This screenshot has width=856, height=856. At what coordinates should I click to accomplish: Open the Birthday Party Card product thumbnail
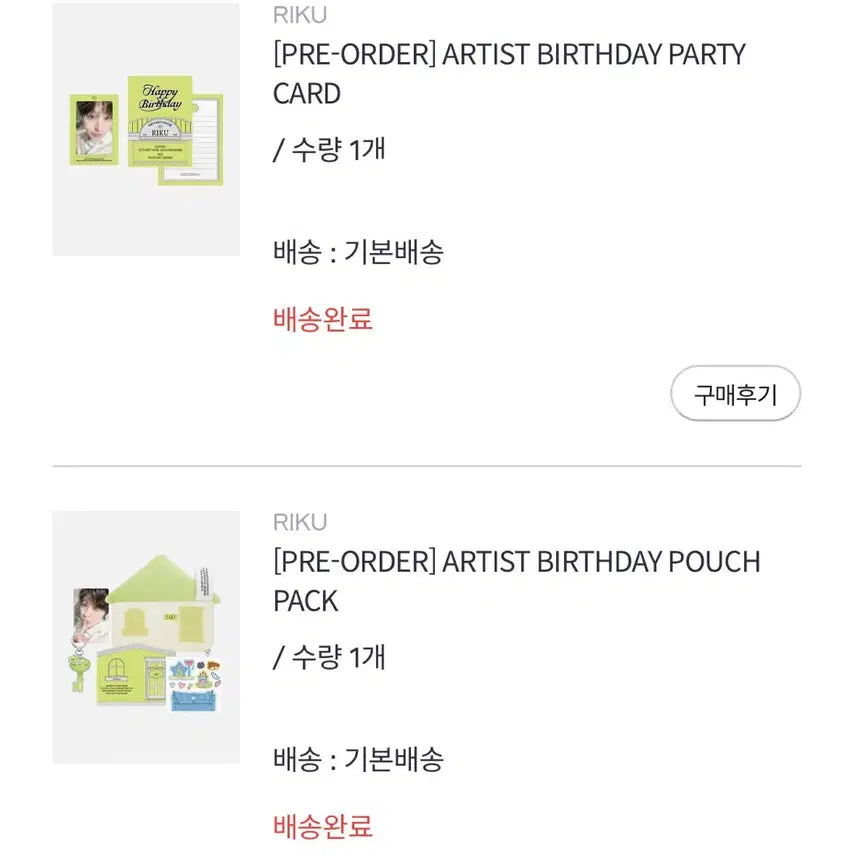tap(146, 129)
